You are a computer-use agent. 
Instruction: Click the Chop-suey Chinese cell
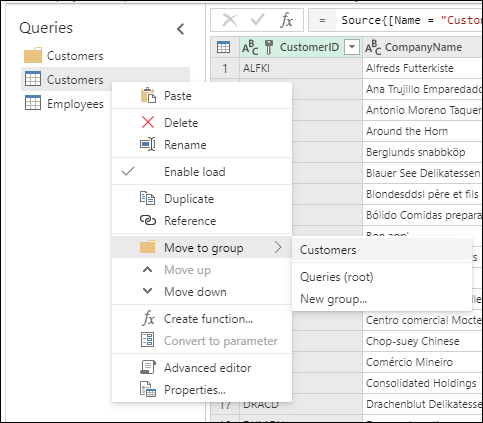[423, 341]
